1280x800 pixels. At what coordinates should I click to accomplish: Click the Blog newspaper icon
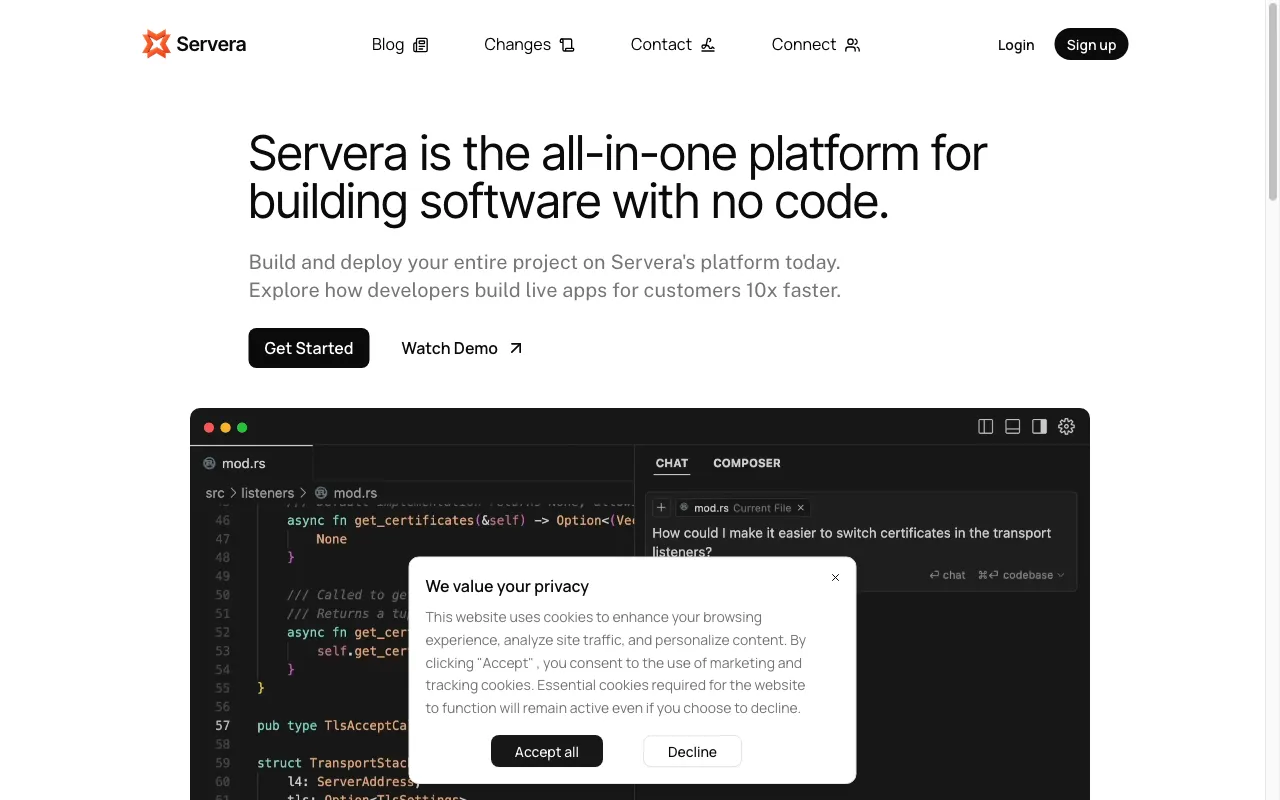click(x=421, y=45)
